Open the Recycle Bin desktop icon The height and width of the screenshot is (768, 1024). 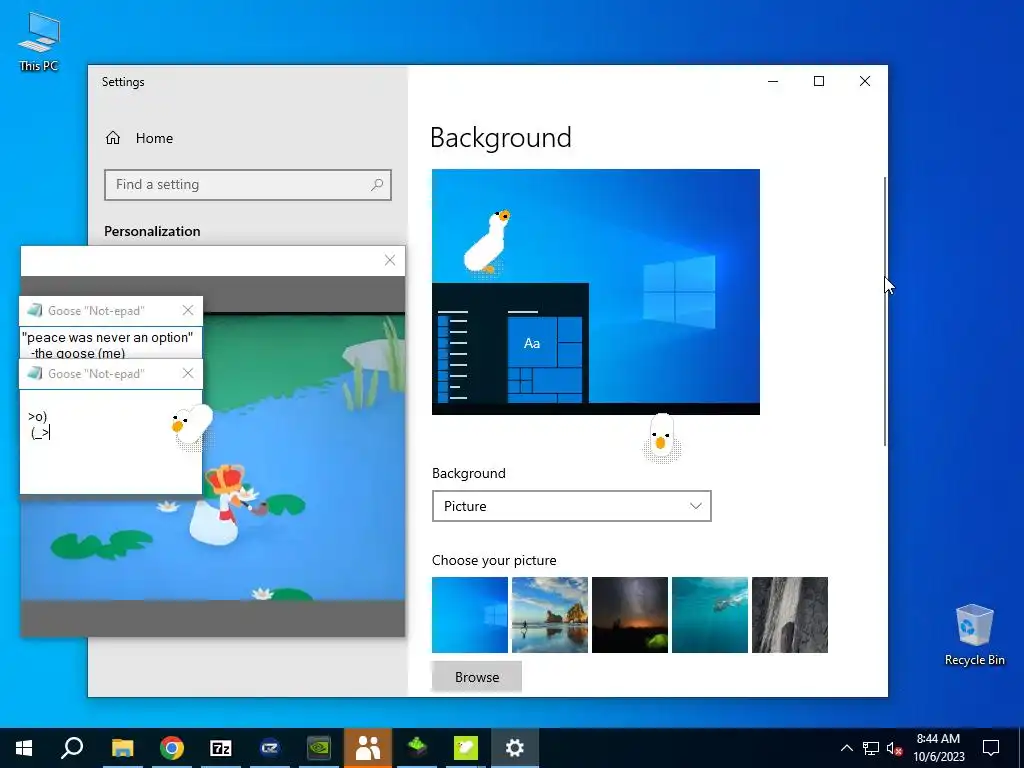click(x=974, y=635)
